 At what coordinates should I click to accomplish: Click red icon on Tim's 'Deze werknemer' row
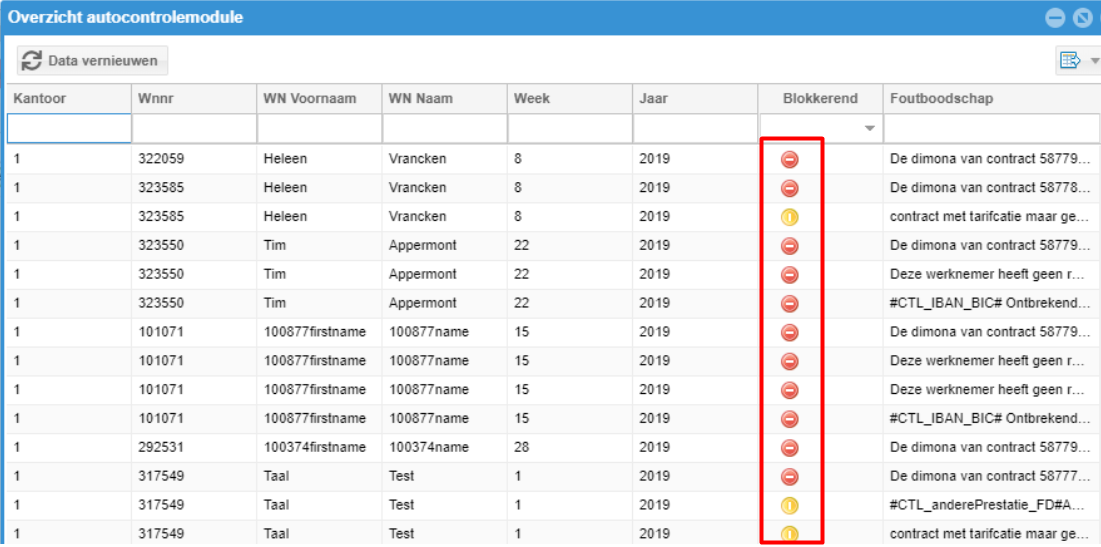click(x=790, y=275)
